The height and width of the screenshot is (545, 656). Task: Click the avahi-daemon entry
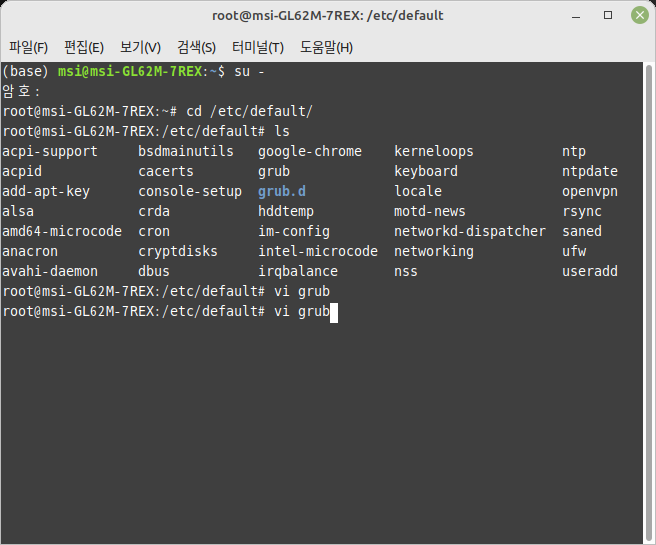(x=50, y=271)
